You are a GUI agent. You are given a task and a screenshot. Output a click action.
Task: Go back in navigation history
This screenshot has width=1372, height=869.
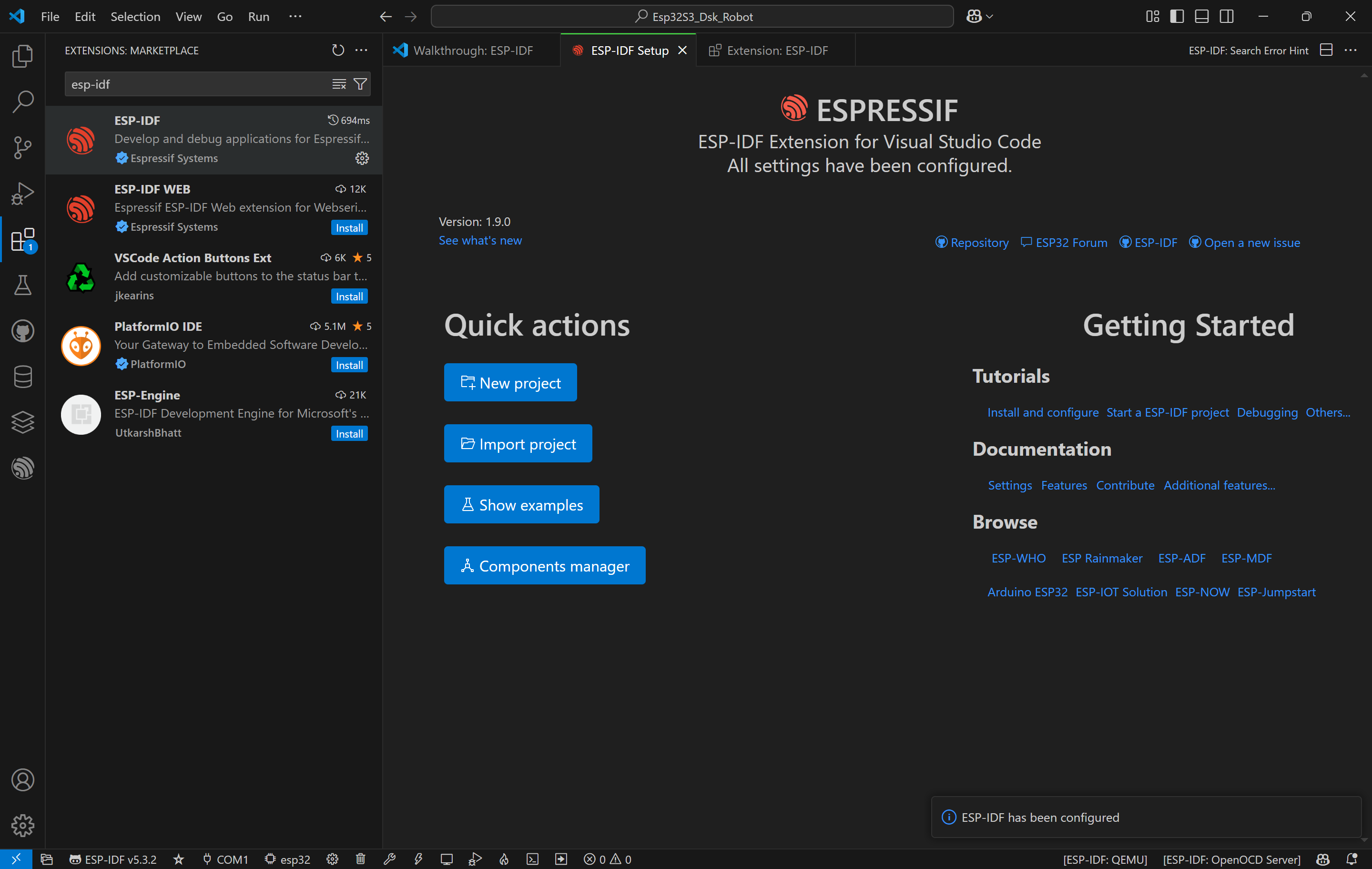386,17
